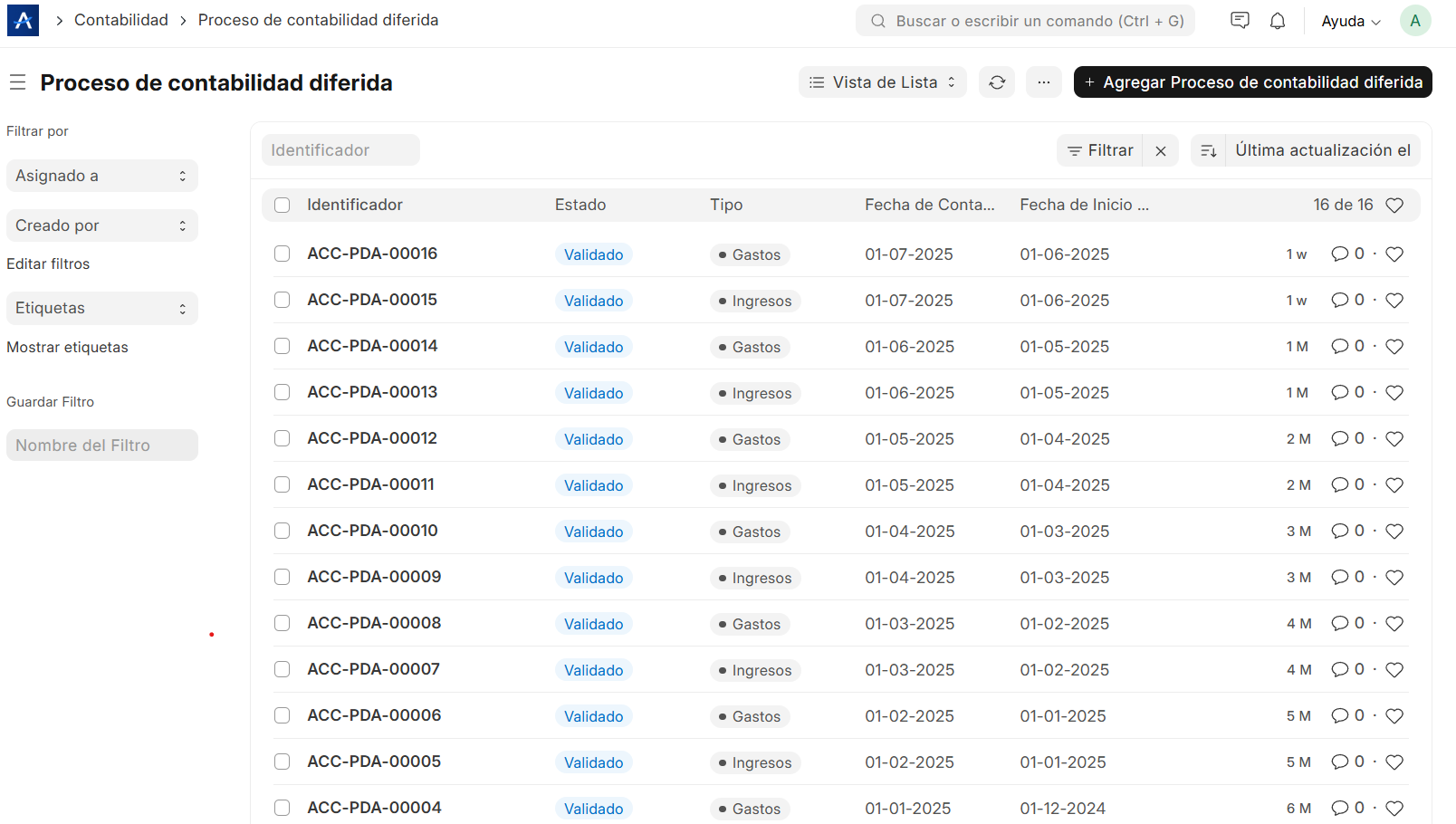The width and height of the screenshot is (1456, 824).
Task: Like ACC-PDA-00015 with heart icon
Action: click(1394, 301)
